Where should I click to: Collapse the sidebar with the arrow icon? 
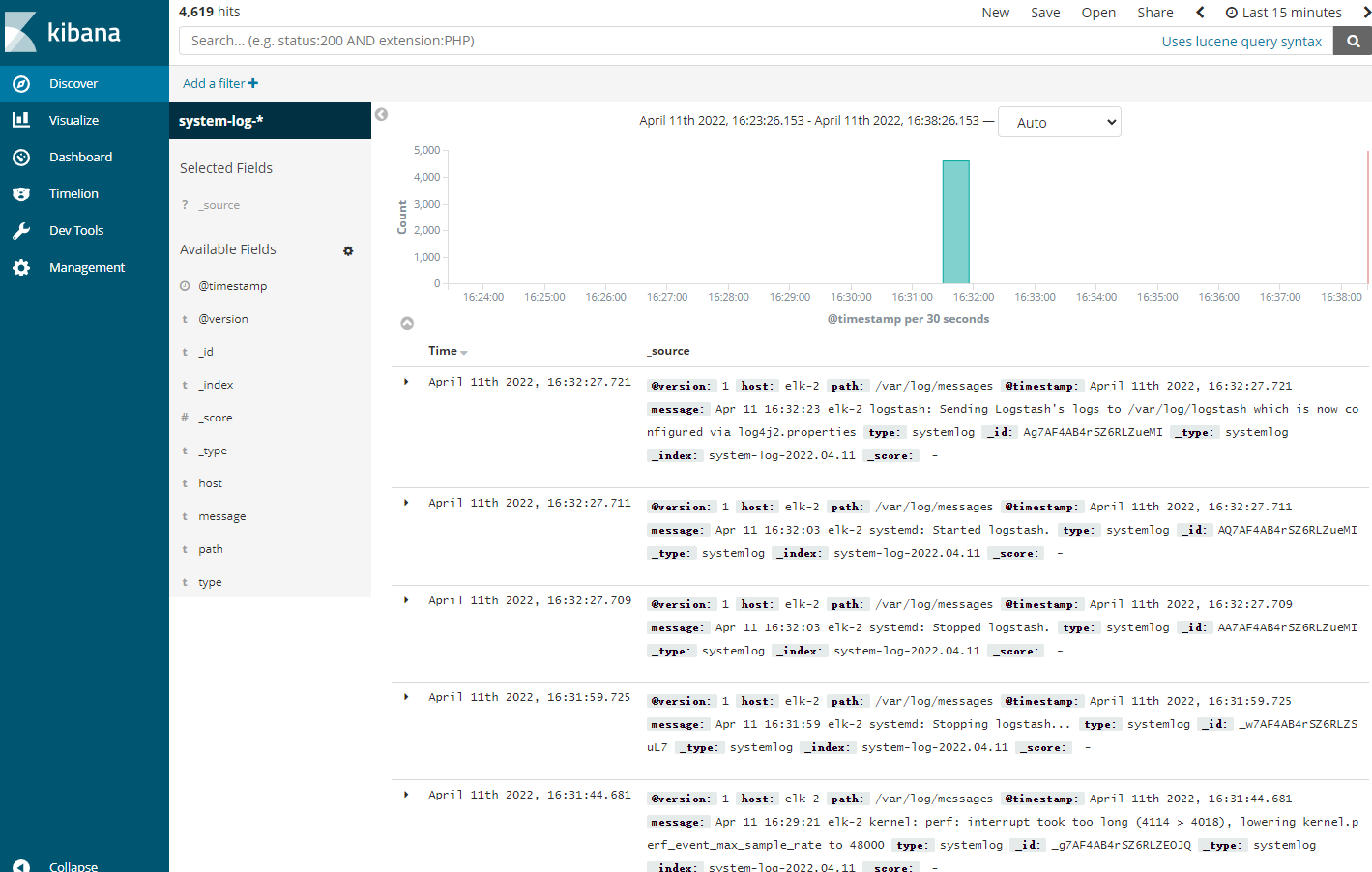(21, 866)
